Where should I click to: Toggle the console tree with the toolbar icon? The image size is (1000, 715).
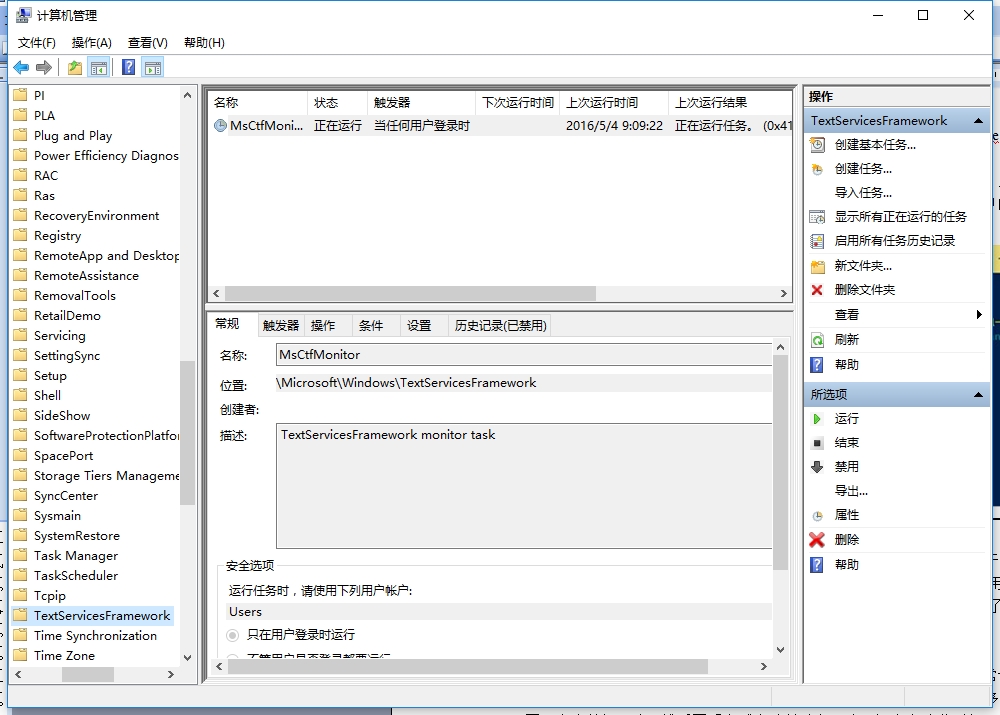[x=100, y=66]
